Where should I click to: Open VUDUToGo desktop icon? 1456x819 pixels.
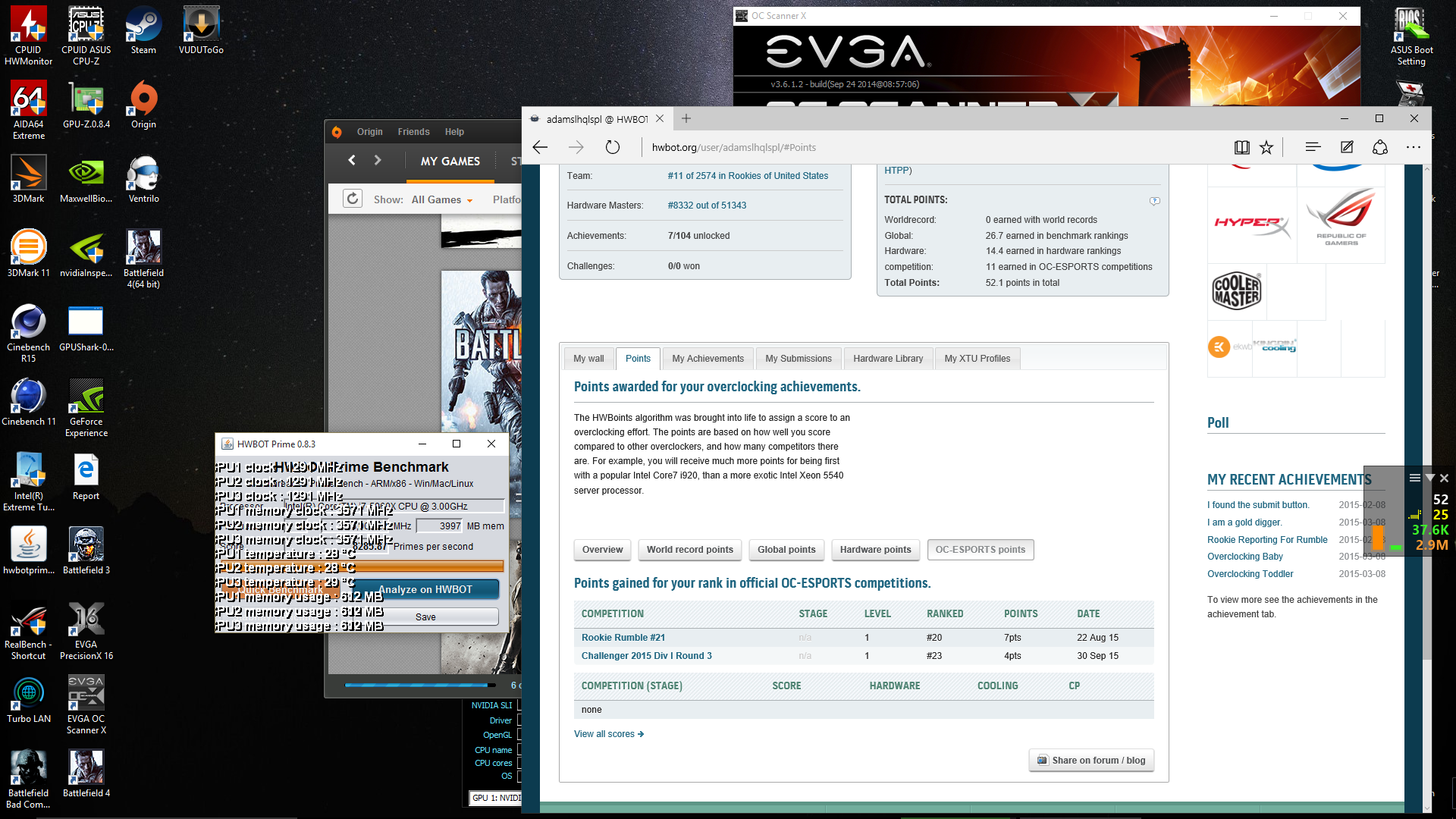point(201,30)
